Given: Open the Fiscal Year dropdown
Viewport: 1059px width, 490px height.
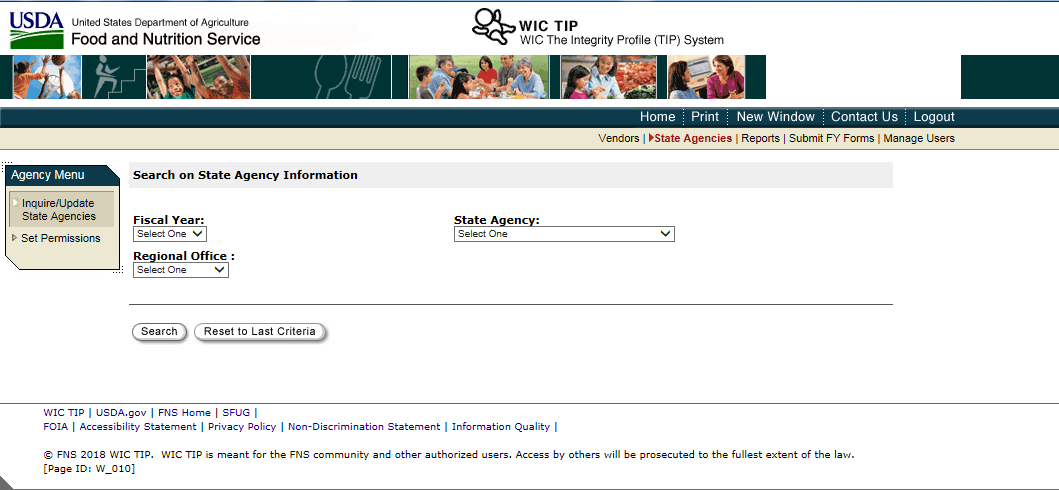Looking at the screenshot, I should pos(170,234).
